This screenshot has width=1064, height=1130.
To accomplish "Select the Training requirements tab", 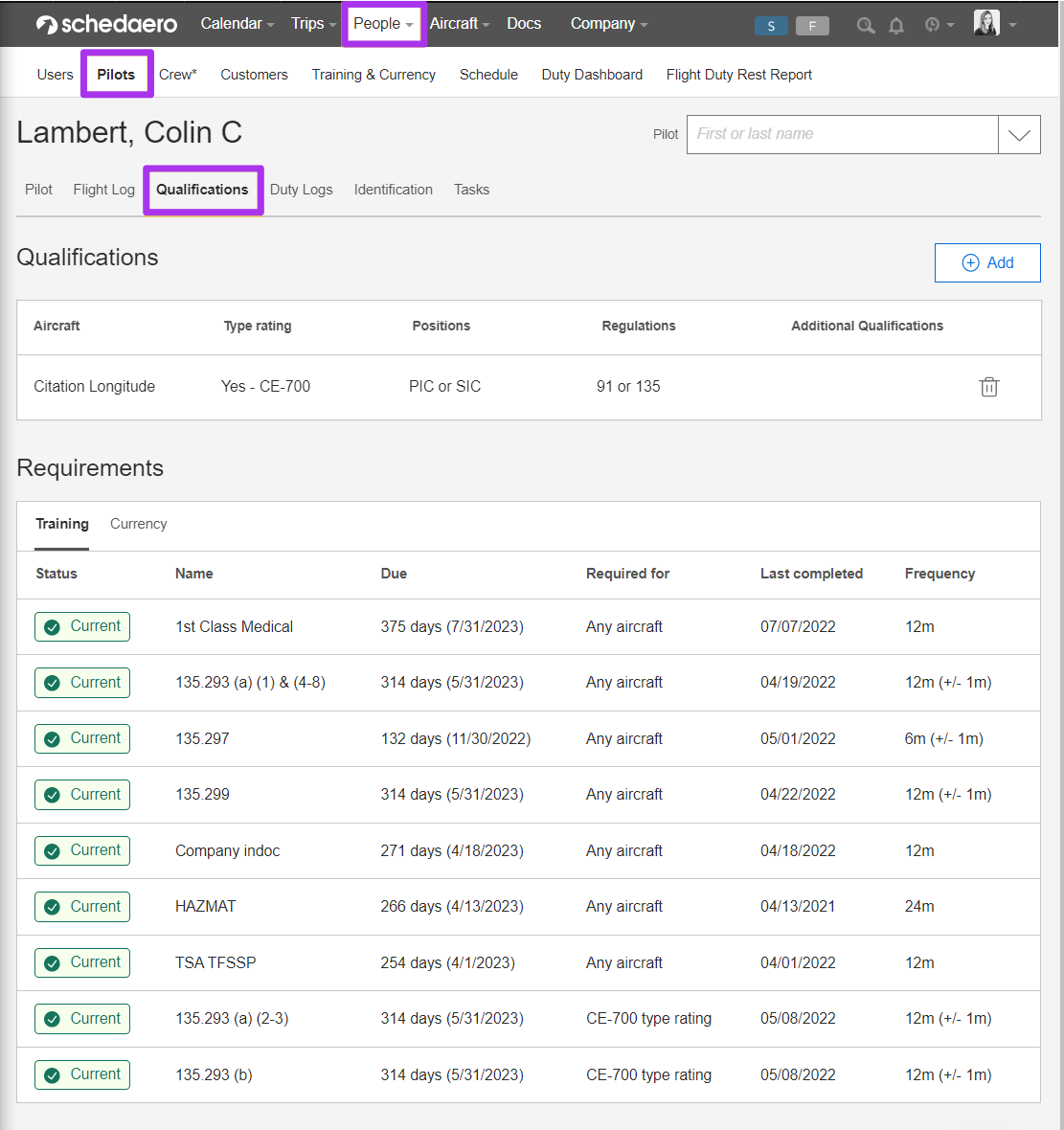I will (62, 525).
